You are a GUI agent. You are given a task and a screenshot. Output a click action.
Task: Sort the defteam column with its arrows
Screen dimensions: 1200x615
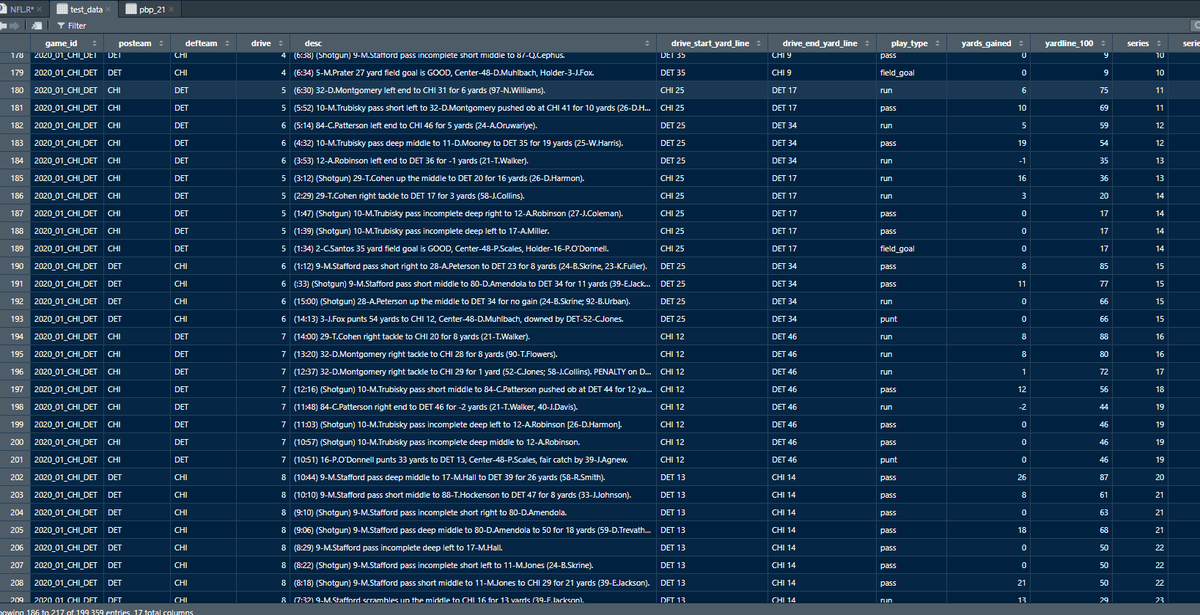(x=227, y=44)
